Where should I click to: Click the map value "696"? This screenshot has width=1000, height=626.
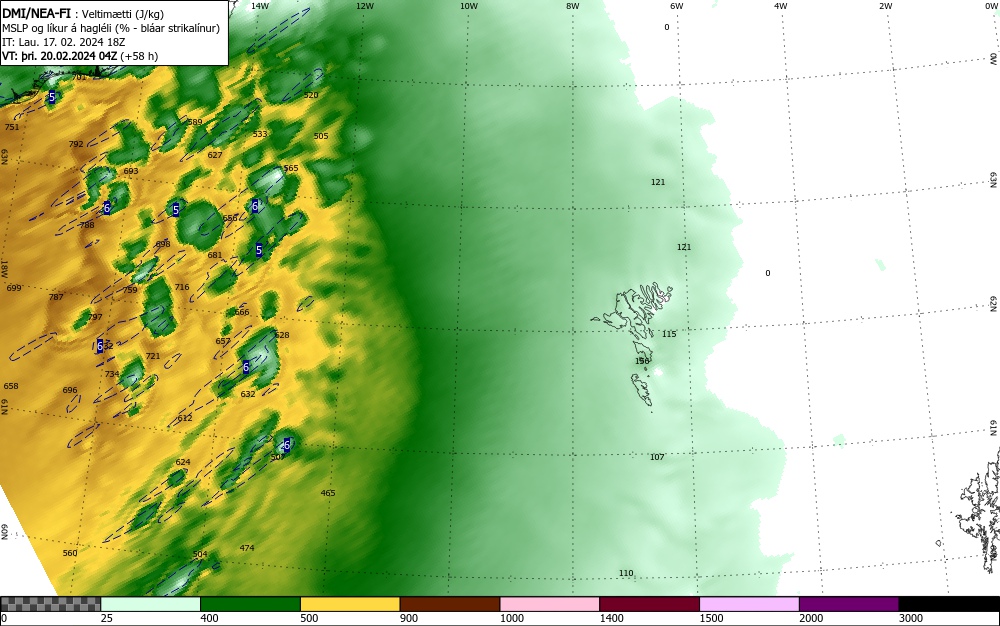tap(70, 390)
